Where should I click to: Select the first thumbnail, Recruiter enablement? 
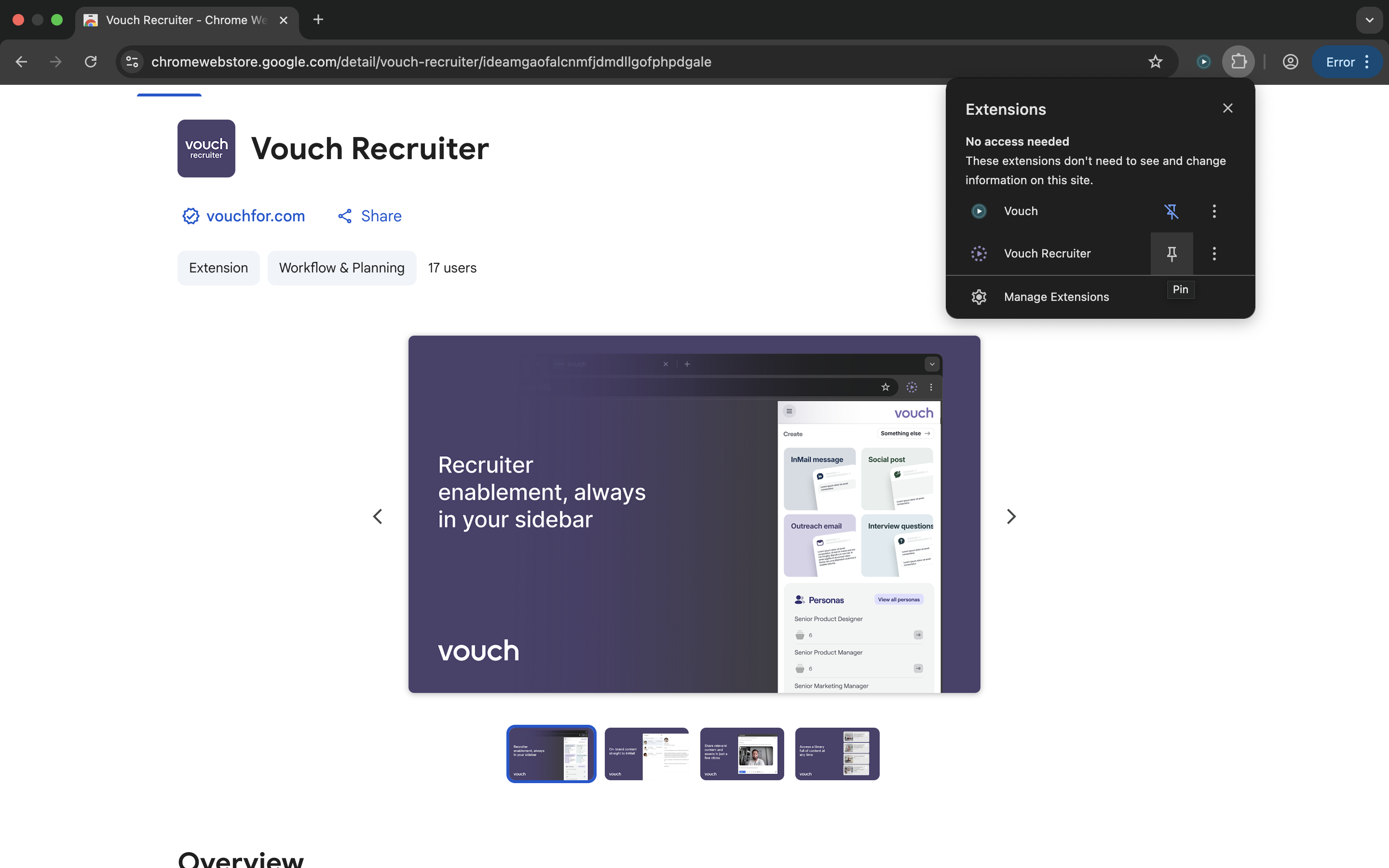[551, 754]
